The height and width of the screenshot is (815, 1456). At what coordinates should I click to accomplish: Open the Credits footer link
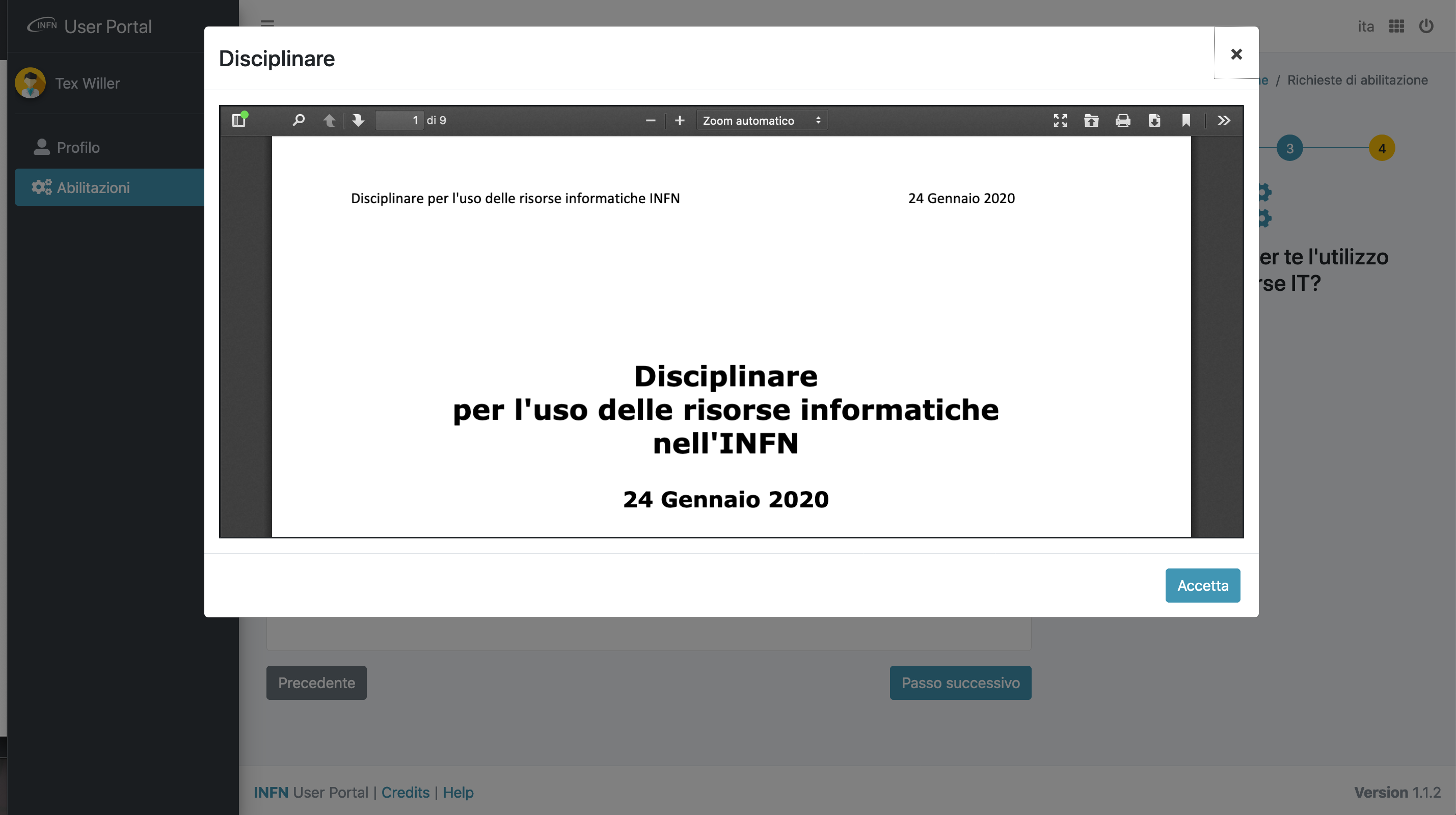click(405, 793)
